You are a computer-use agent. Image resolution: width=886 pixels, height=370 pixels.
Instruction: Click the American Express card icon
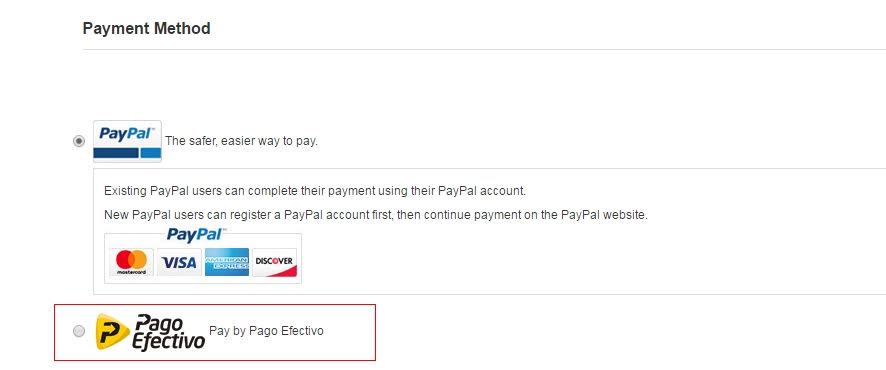click(x=227, y=262)
